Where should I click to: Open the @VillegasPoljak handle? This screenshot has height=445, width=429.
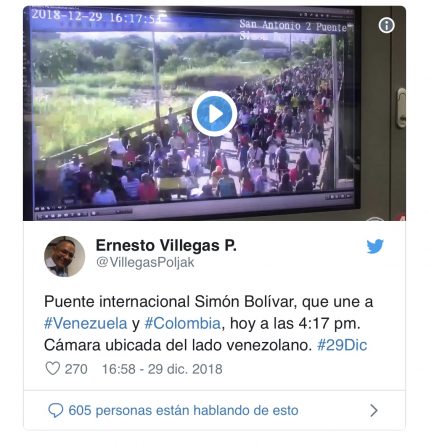click(145, 262)
